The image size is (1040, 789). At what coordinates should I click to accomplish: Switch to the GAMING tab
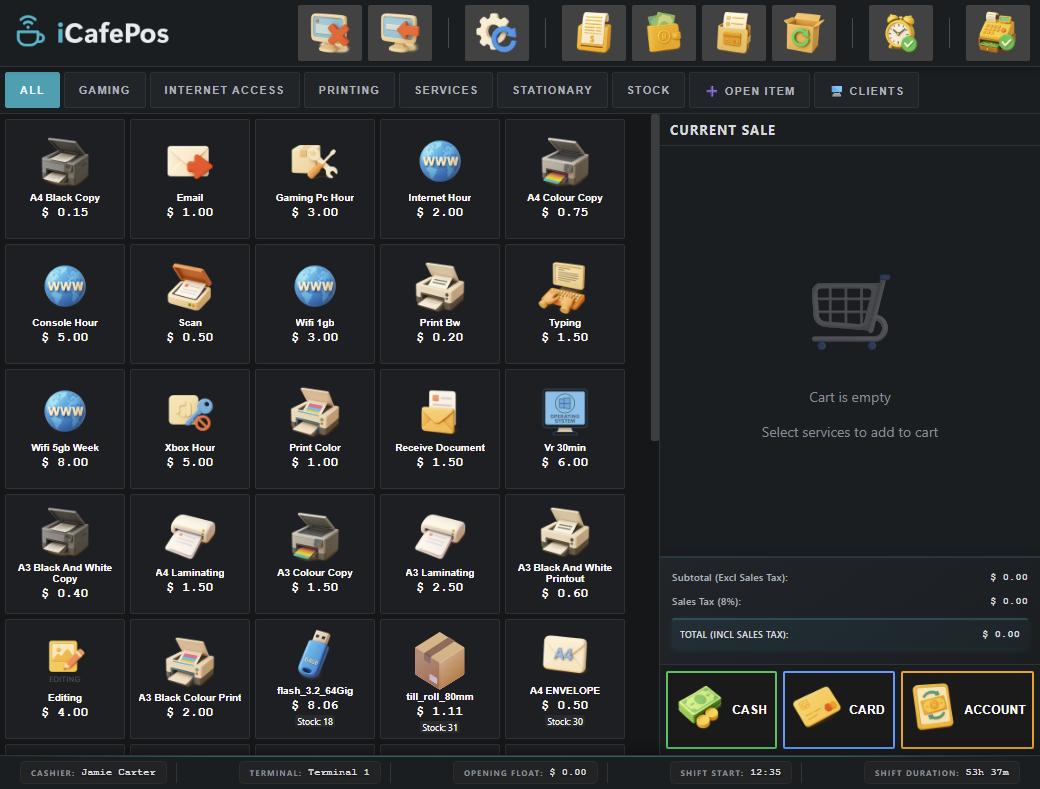(x=105, y=90)
